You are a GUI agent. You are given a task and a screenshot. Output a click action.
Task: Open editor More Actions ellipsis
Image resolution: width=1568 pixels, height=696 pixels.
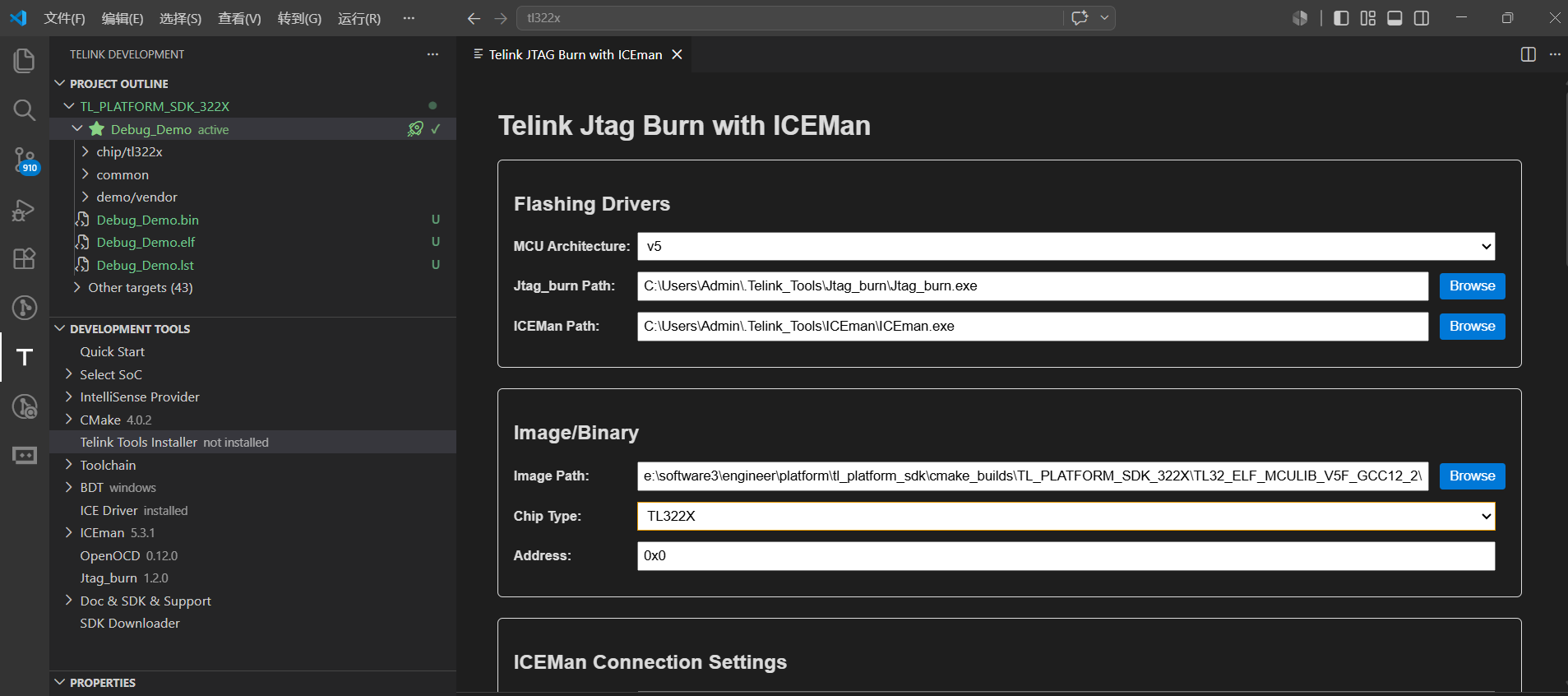coord(1555,54)
